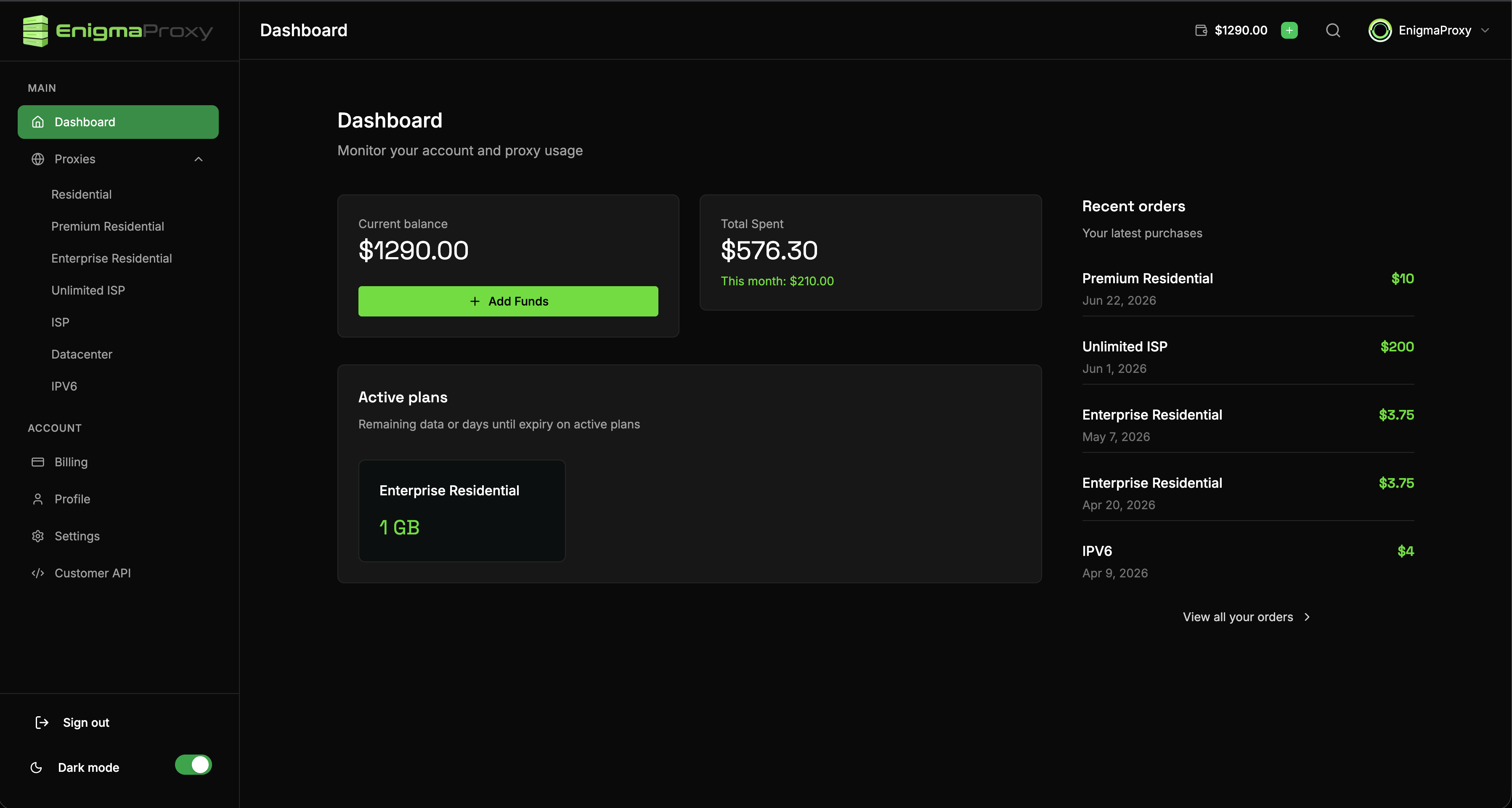Click the Unlimited ISP recent order
1512x808 pixels.
click(x=1248, y=357)
